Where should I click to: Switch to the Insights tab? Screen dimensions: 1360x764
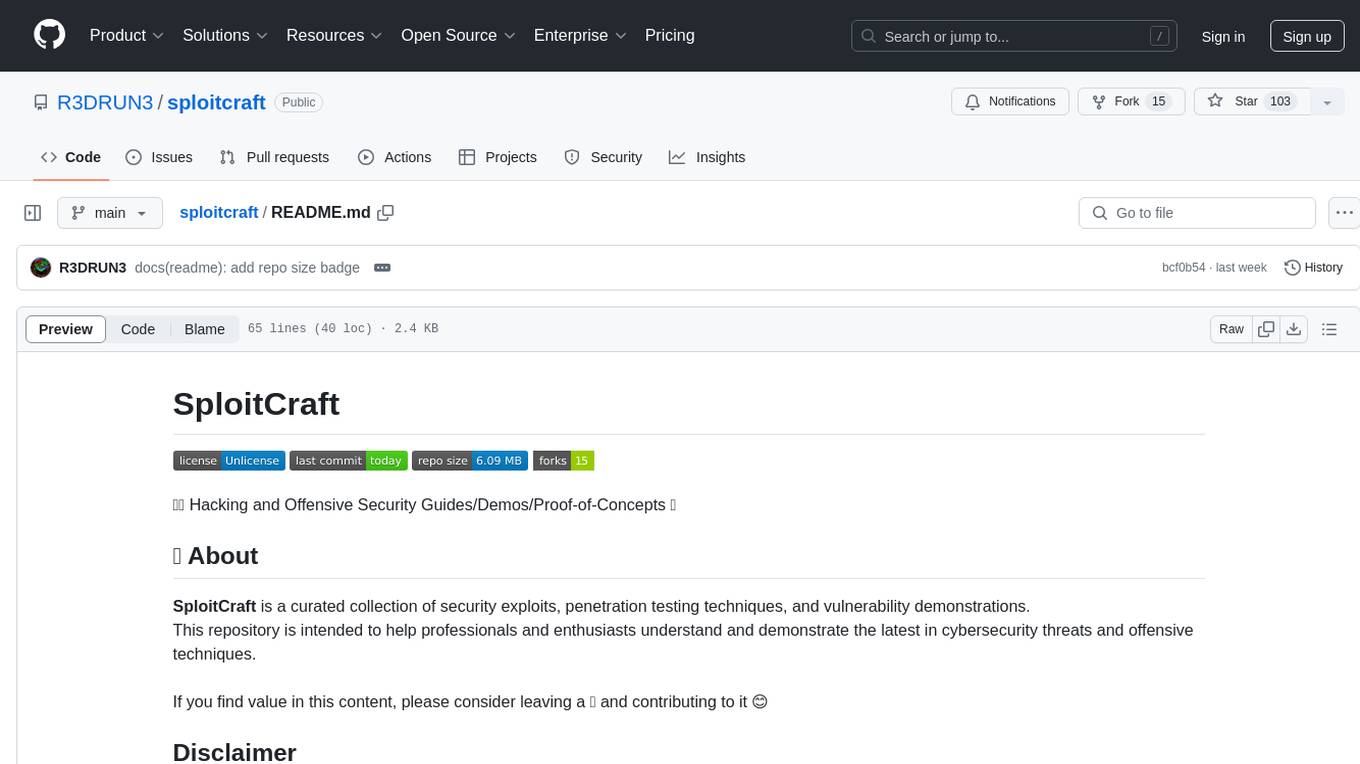707,157
